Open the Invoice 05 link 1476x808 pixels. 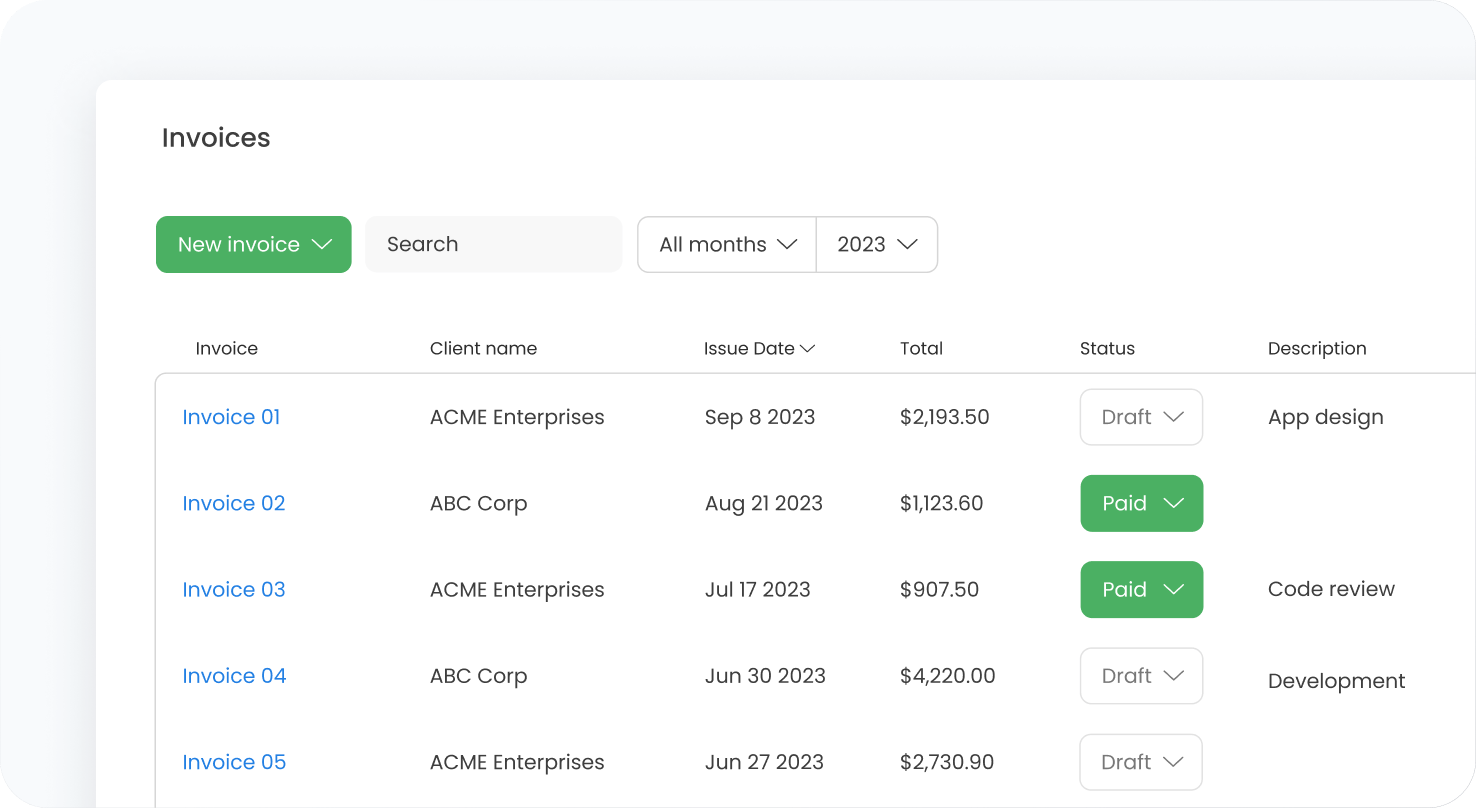(x=234, y=762)
